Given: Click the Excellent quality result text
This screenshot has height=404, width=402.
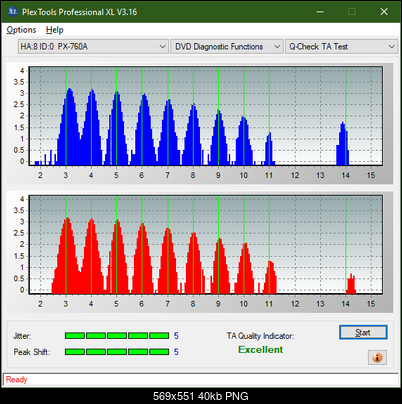Looking at the screenshot, I should click(261, 350).
